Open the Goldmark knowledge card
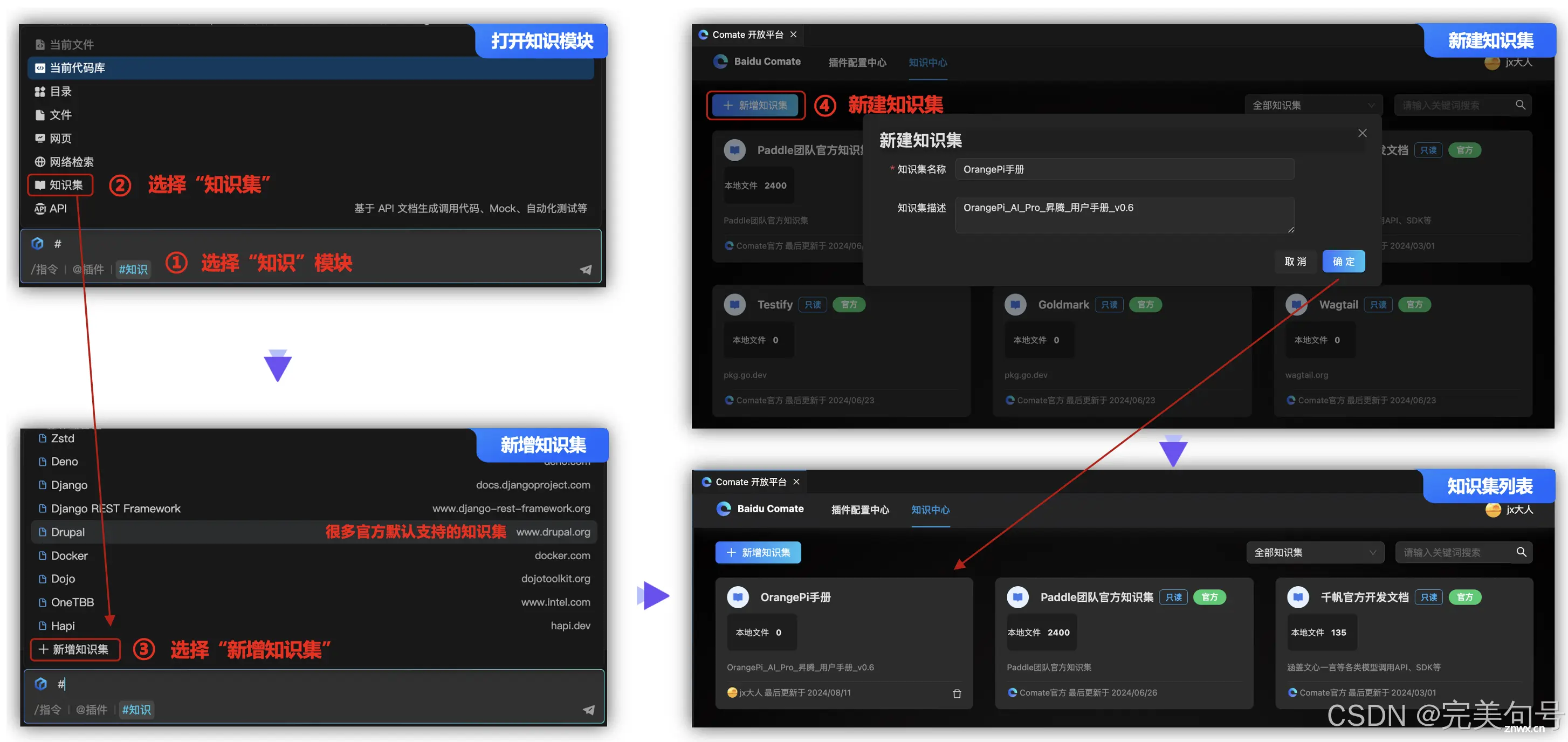Viewport: 1568px width, 742px height. click(1122, 351)
